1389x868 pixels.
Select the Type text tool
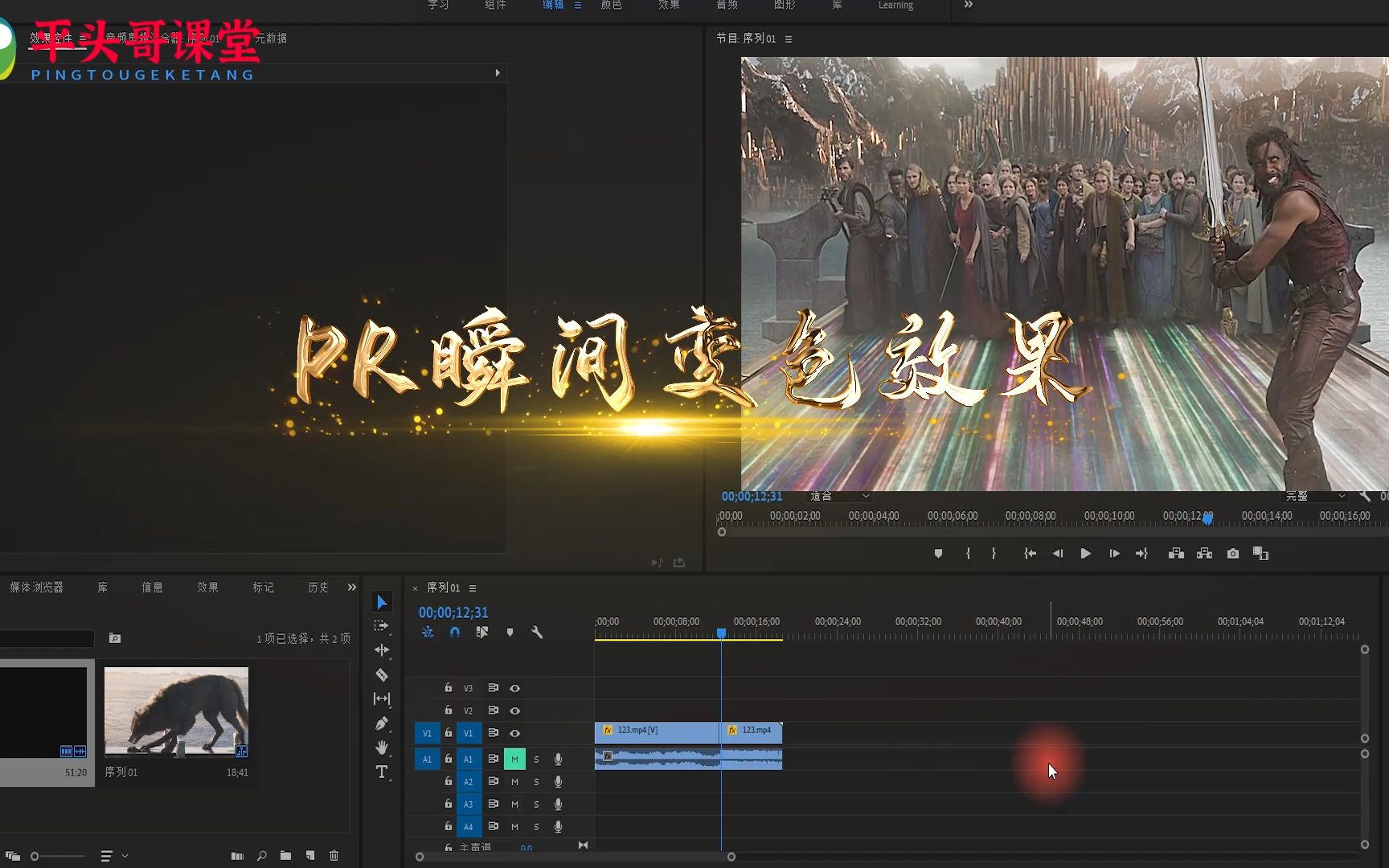[x=382, y=772]
